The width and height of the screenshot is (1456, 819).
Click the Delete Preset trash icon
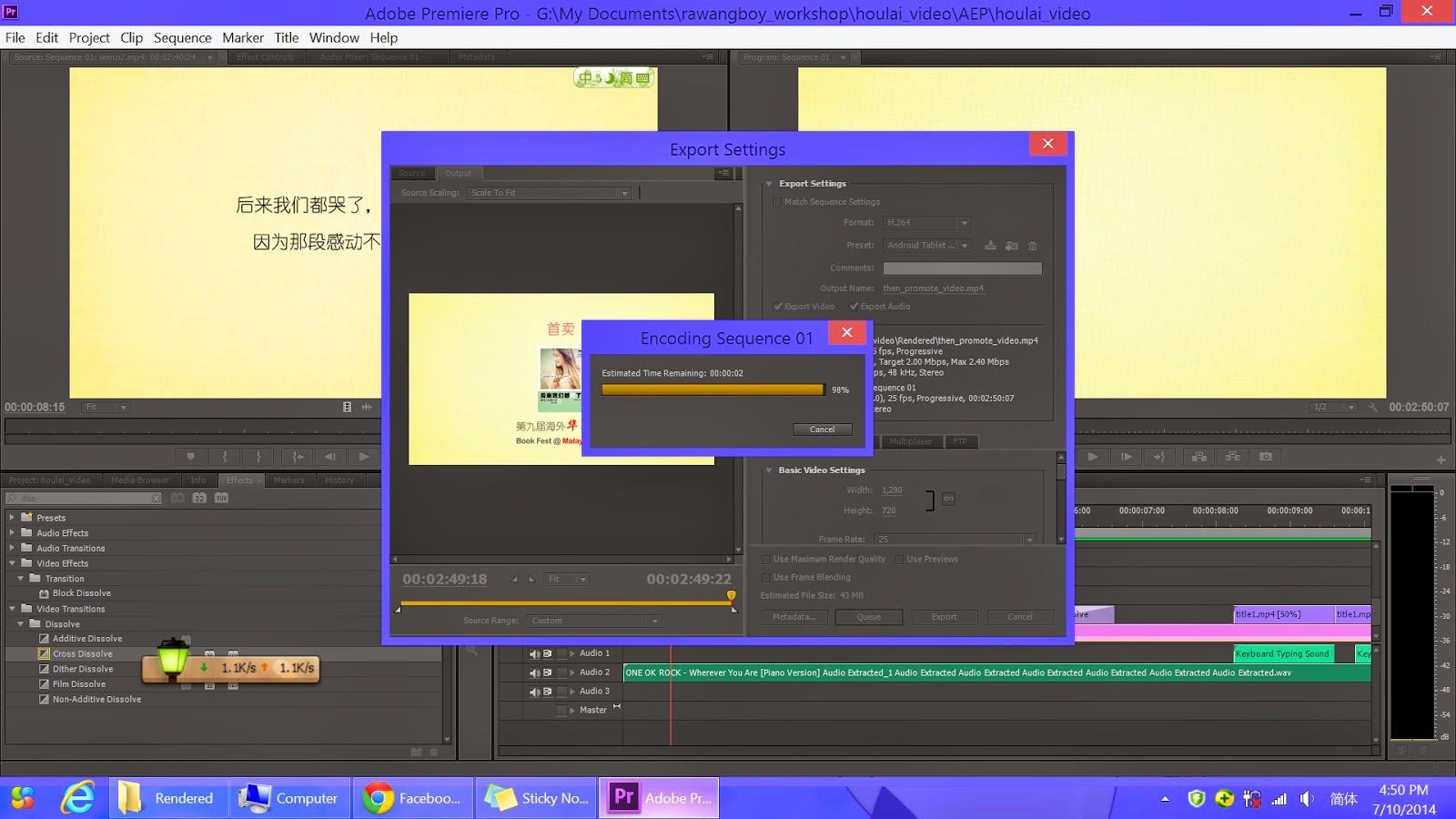click(x=1033, y=246)
